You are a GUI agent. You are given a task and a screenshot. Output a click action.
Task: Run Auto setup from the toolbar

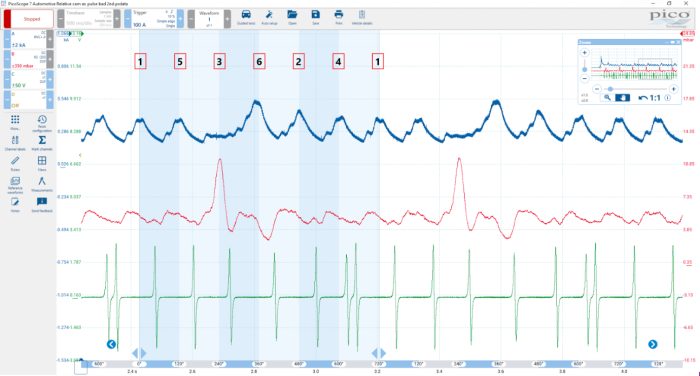click(269, 17)
